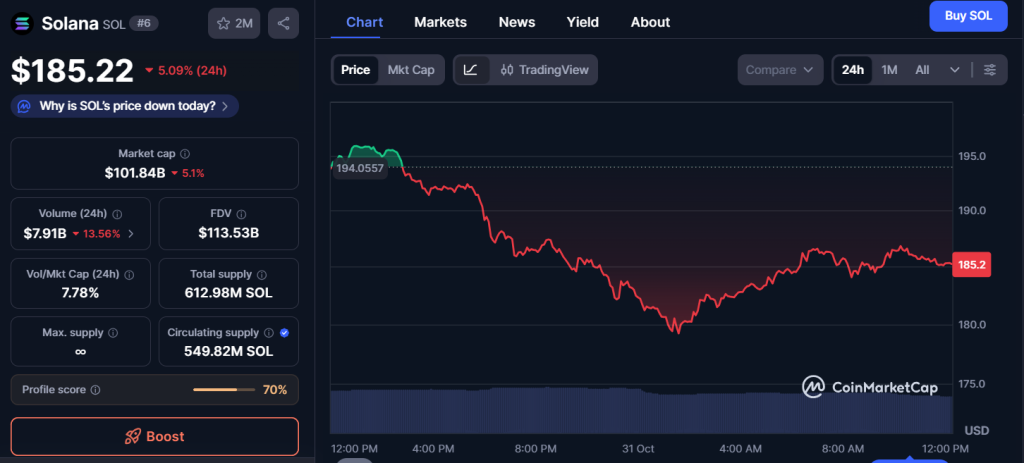Screen dimensions: 1024x463
Task: Click the Buy SOL button
Action: (968, 16)
